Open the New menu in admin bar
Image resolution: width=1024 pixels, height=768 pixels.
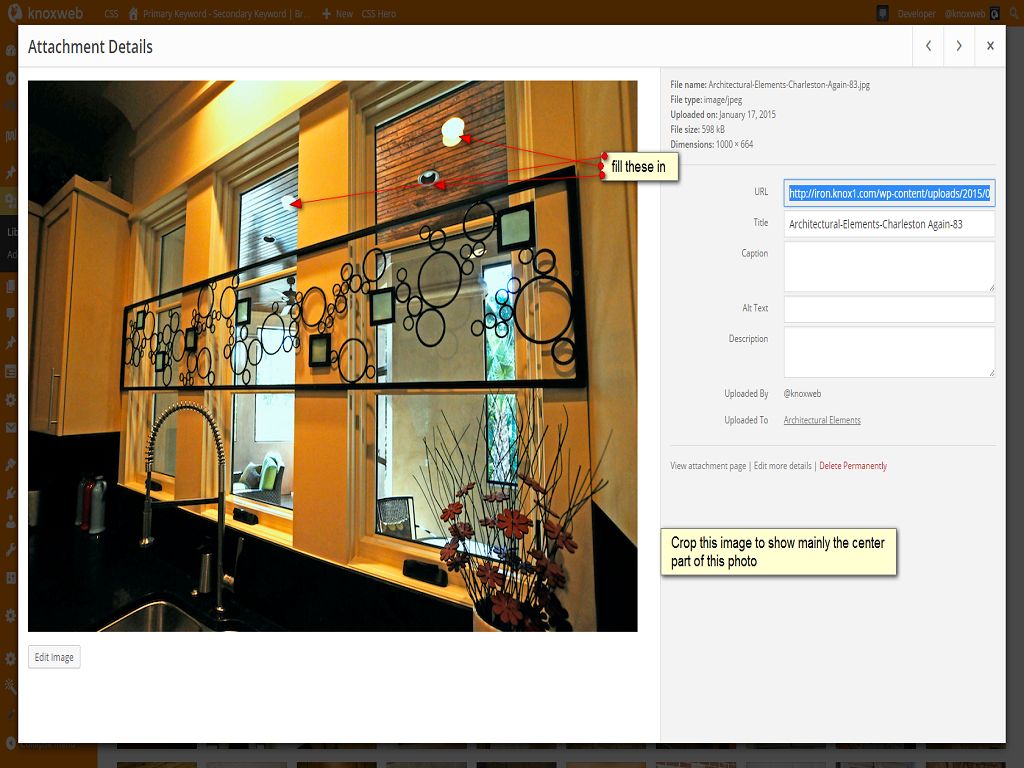click(337, 13)
